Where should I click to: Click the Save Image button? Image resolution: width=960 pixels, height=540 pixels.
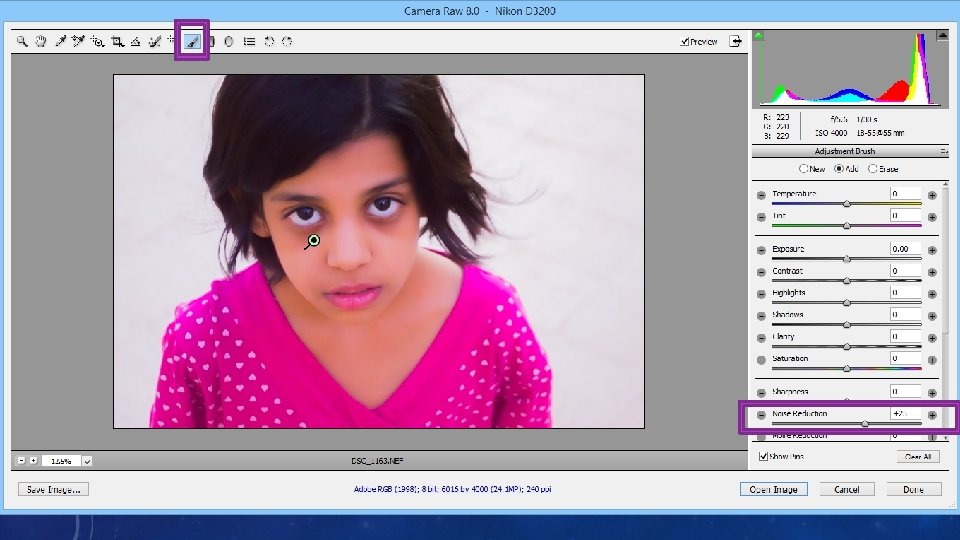tap(53, 489)
